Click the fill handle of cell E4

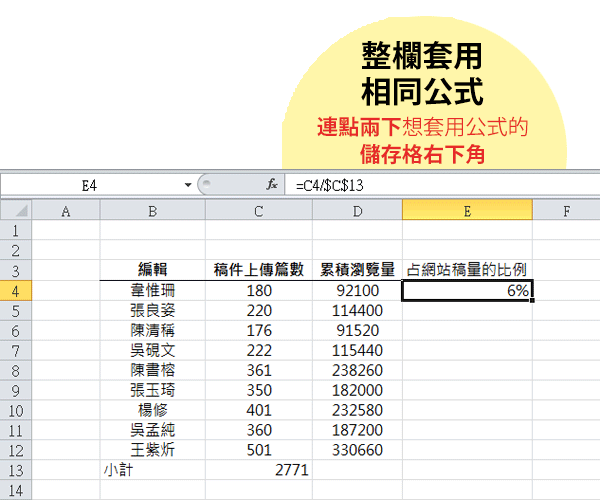(532, 300)
